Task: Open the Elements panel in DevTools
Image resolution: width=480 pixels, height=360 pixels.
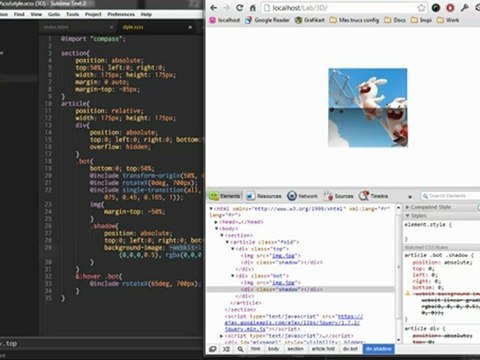Action: 225,196
